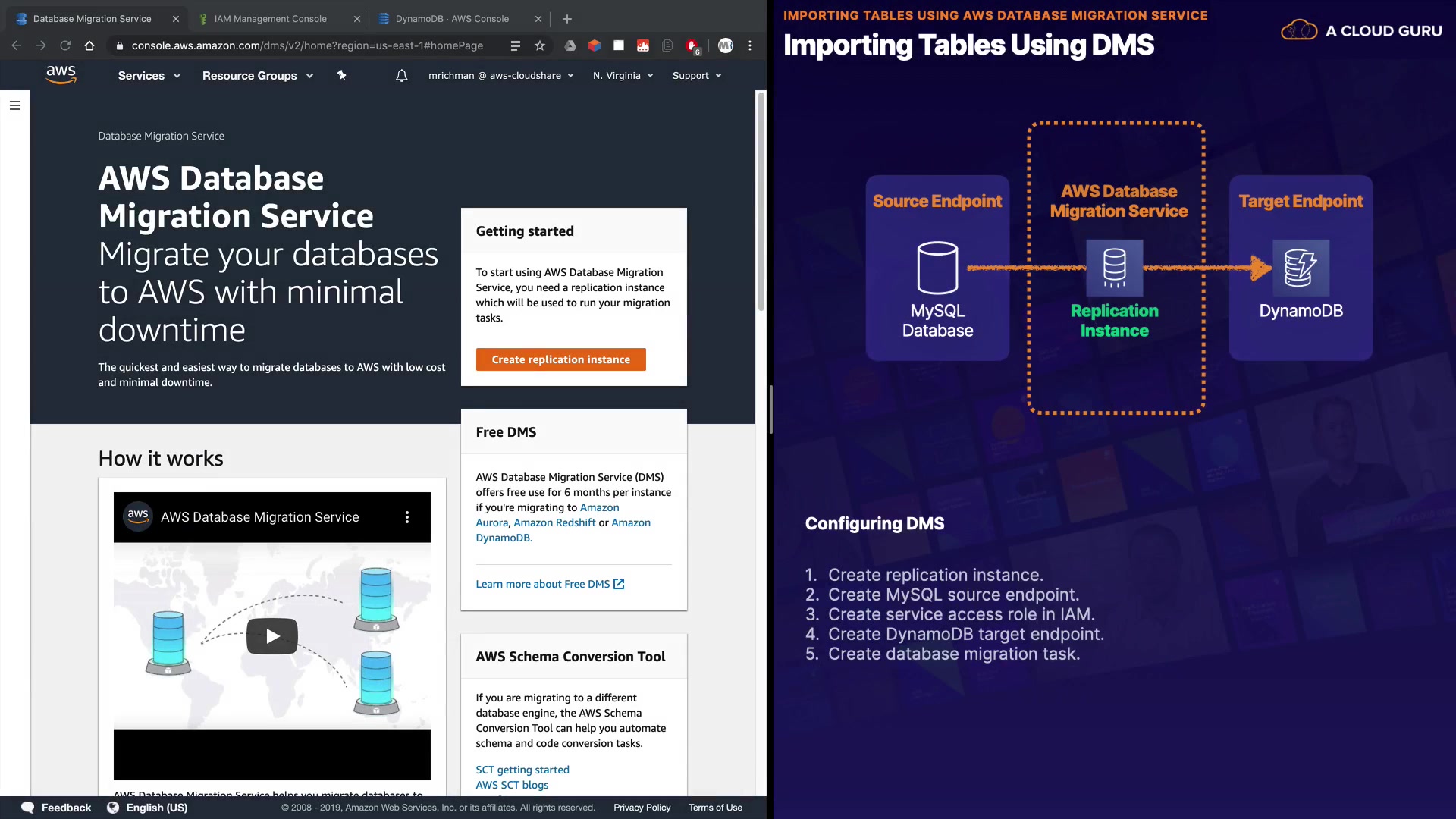Click Create replication instance button
Screen dimensions: 1456x819
pos(560,359)
